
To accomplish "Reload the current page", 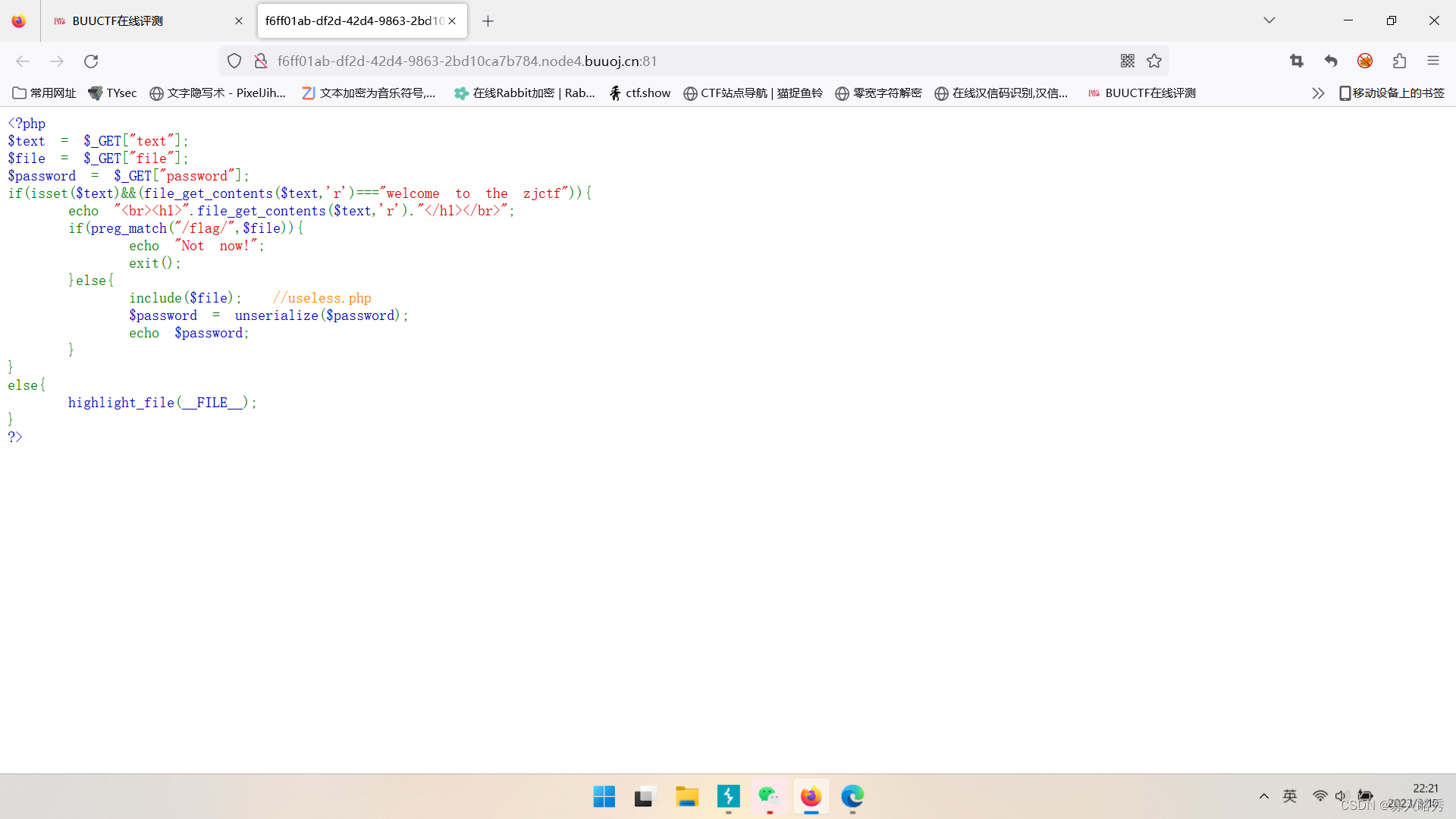I will (x=91, y=61).
